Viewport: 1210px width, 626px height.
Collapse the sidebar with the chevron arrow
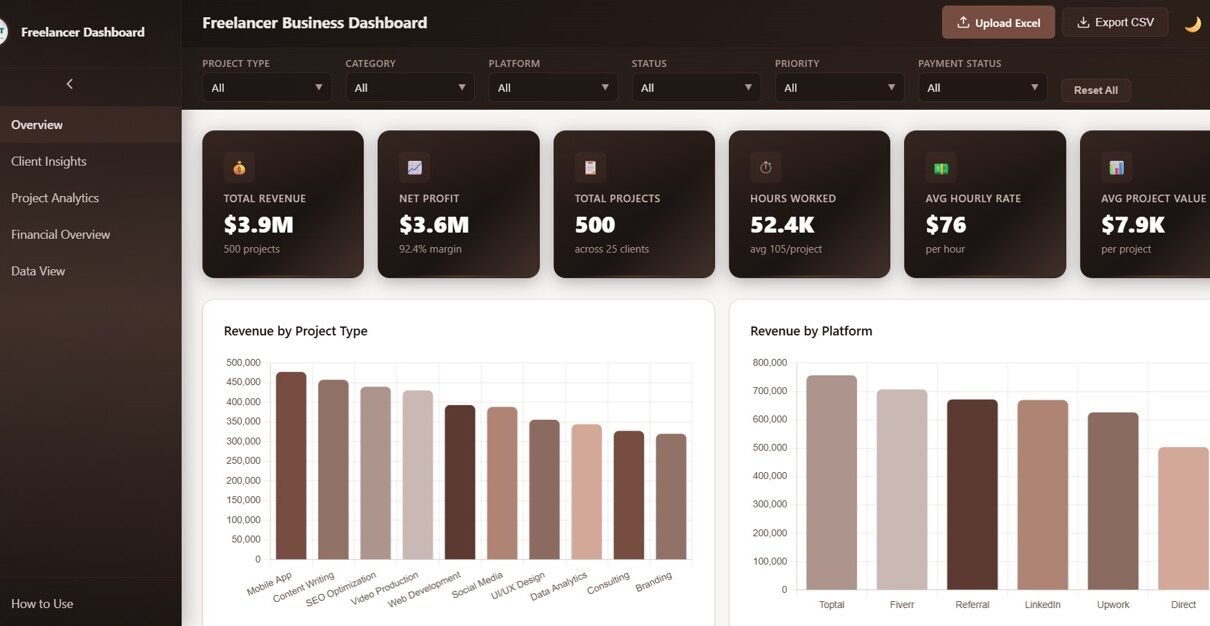coord(69,84)
